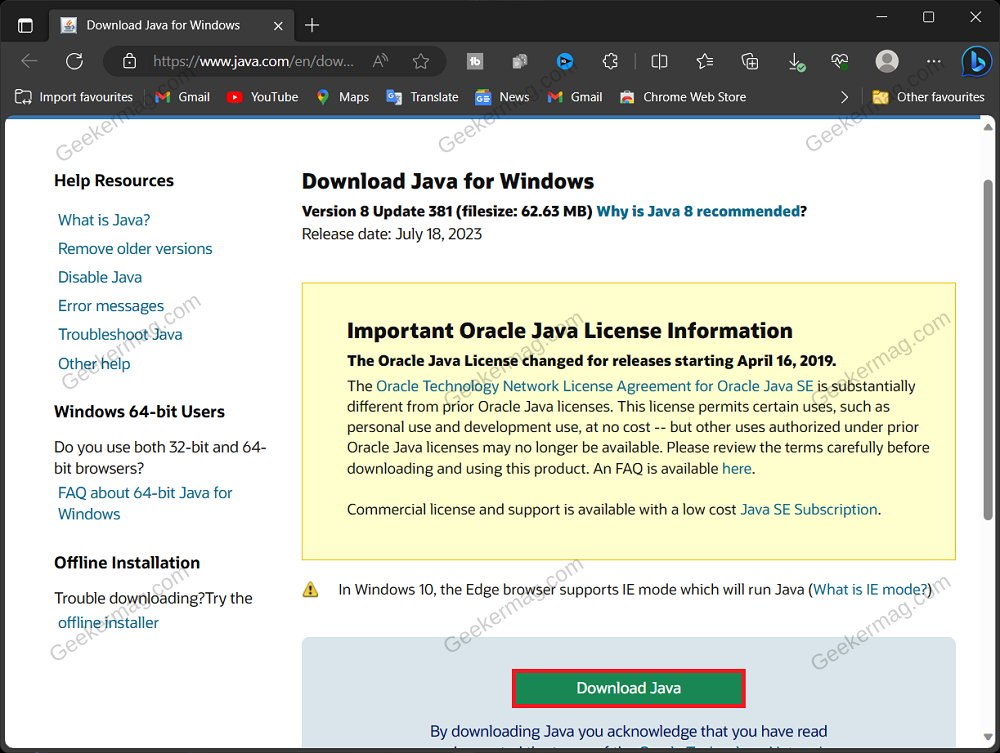Click the green Download Java button
1000x753 pixels.
(x=629, y=688)
